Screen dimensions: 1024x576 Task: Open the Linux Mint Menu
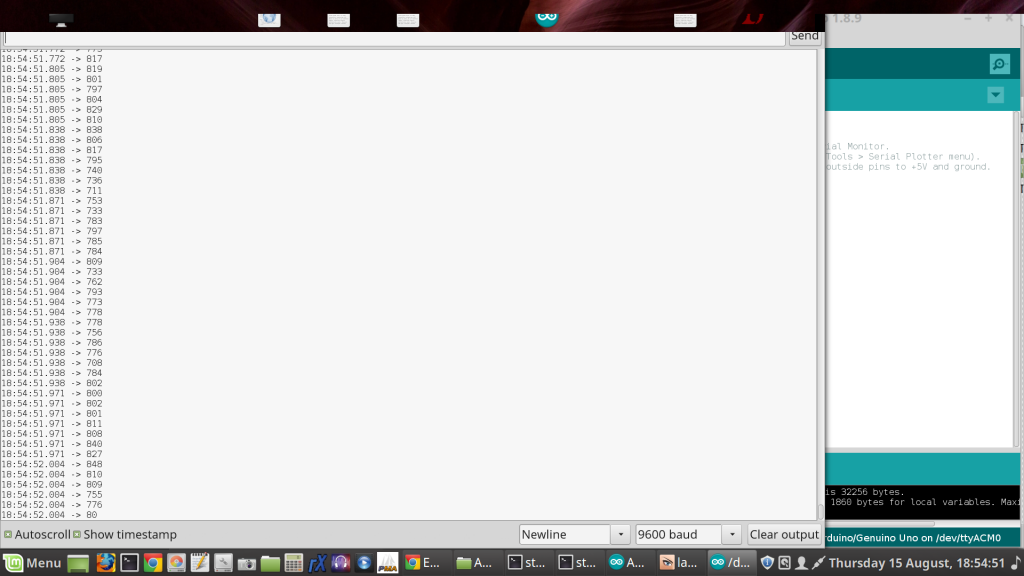click(x=32, y=563)
